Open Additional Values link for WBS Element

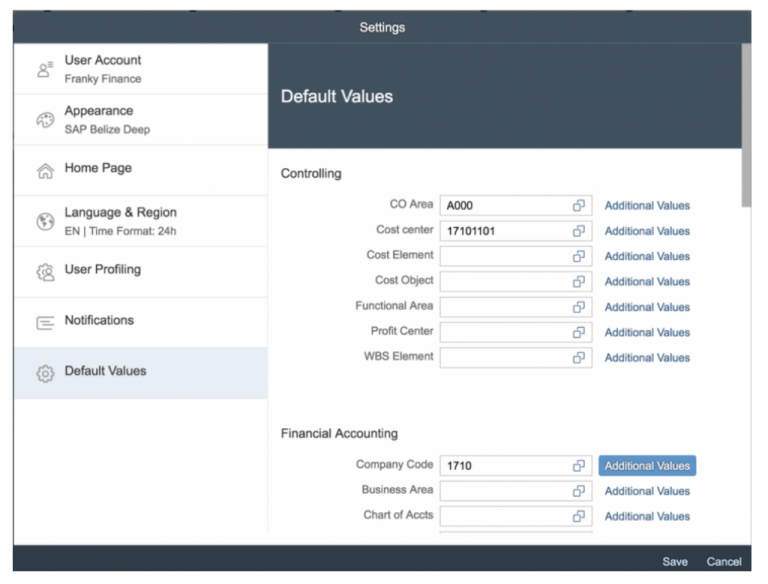pos(647,357)
